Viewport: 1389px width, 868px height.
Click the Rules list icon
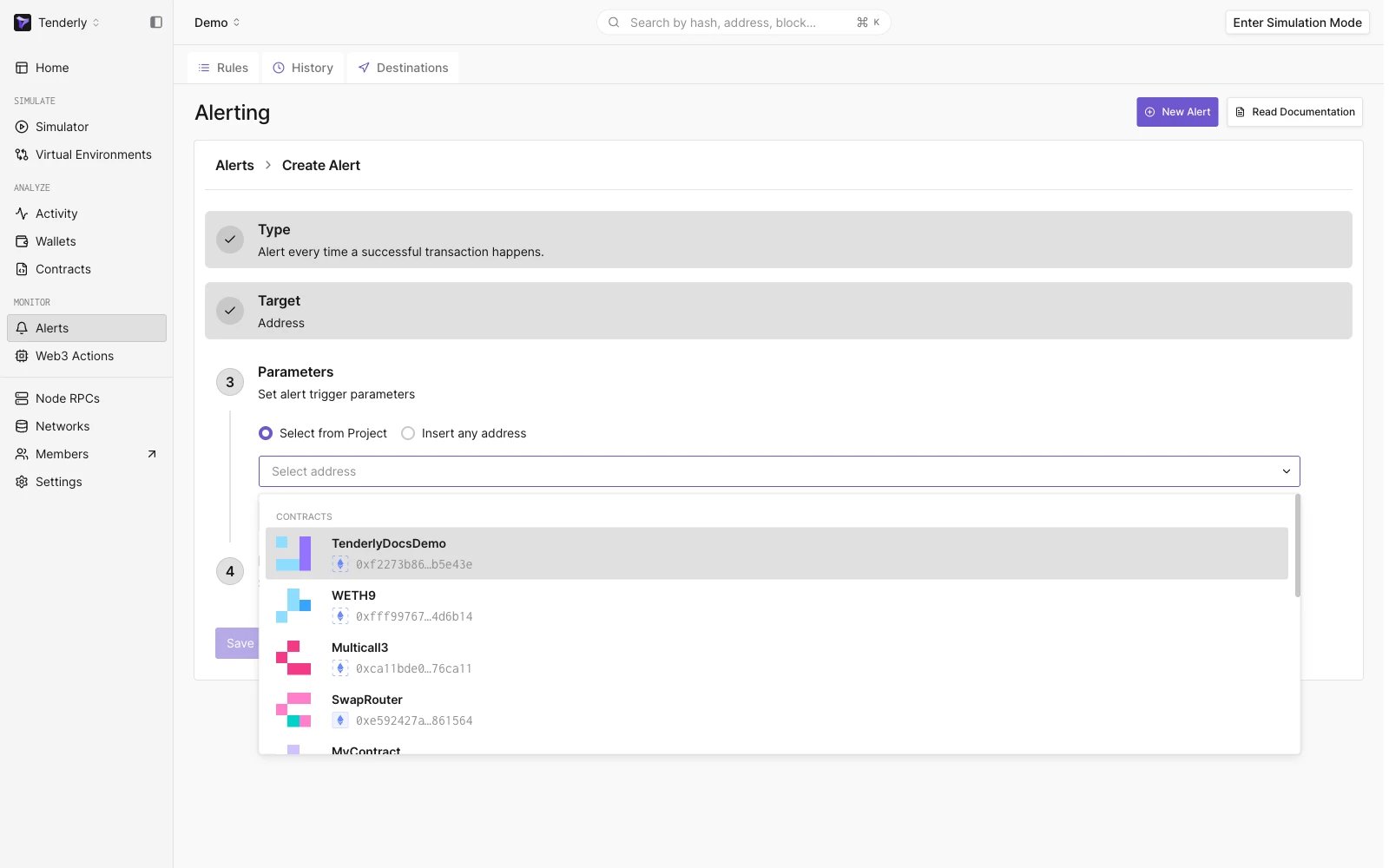coord(204,68)
